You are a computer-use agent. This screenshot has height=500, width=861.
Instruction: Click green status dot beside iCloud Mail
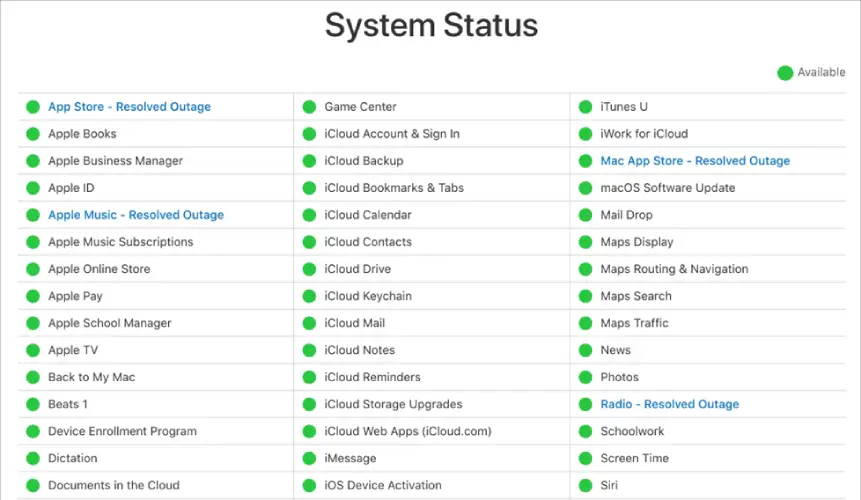pyautogui.click(x=309, y=323)
